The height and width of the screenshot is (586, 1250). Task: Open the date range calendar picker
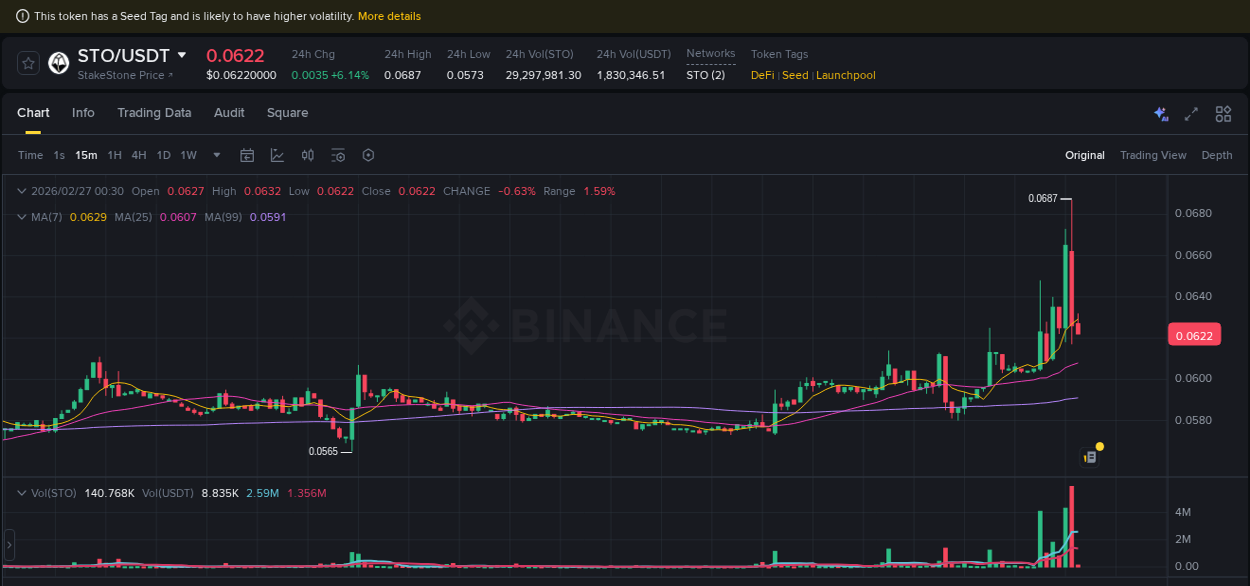pos(247,155)
